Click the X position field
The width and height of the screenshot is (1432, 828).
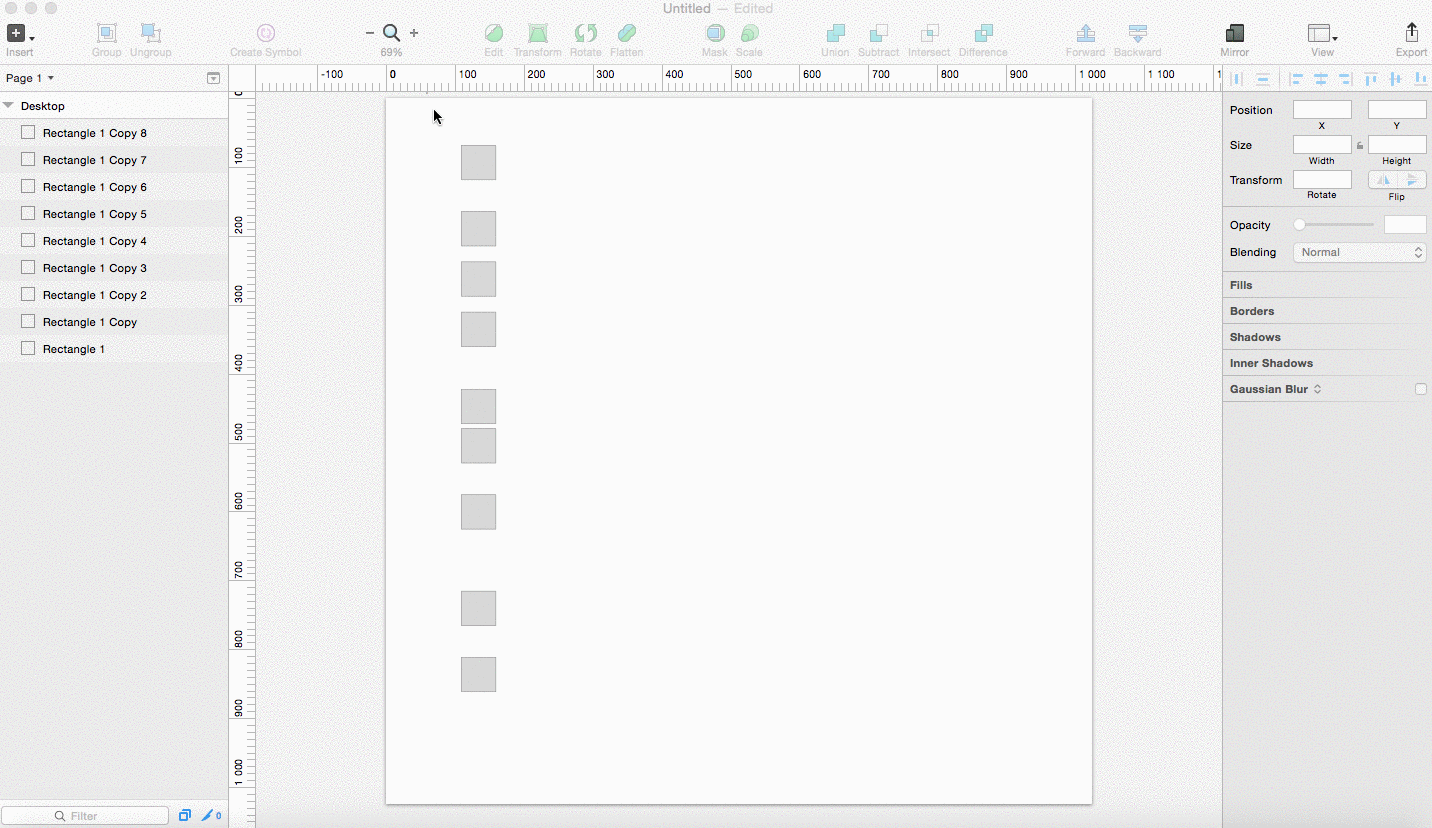pyautogui.click(x=1322, y=110)
